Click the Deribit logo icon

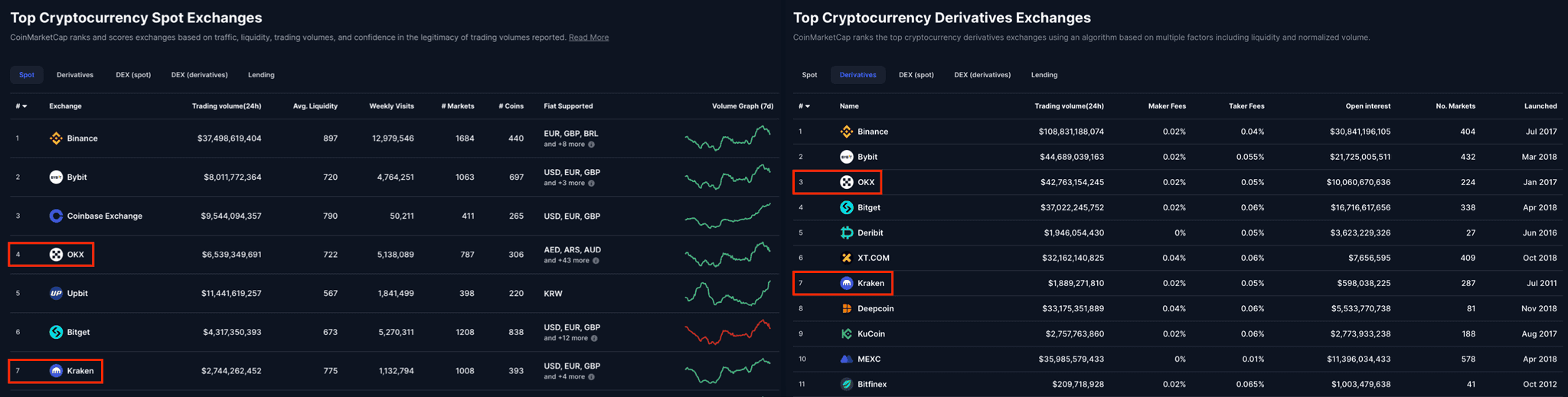(846, 233)
